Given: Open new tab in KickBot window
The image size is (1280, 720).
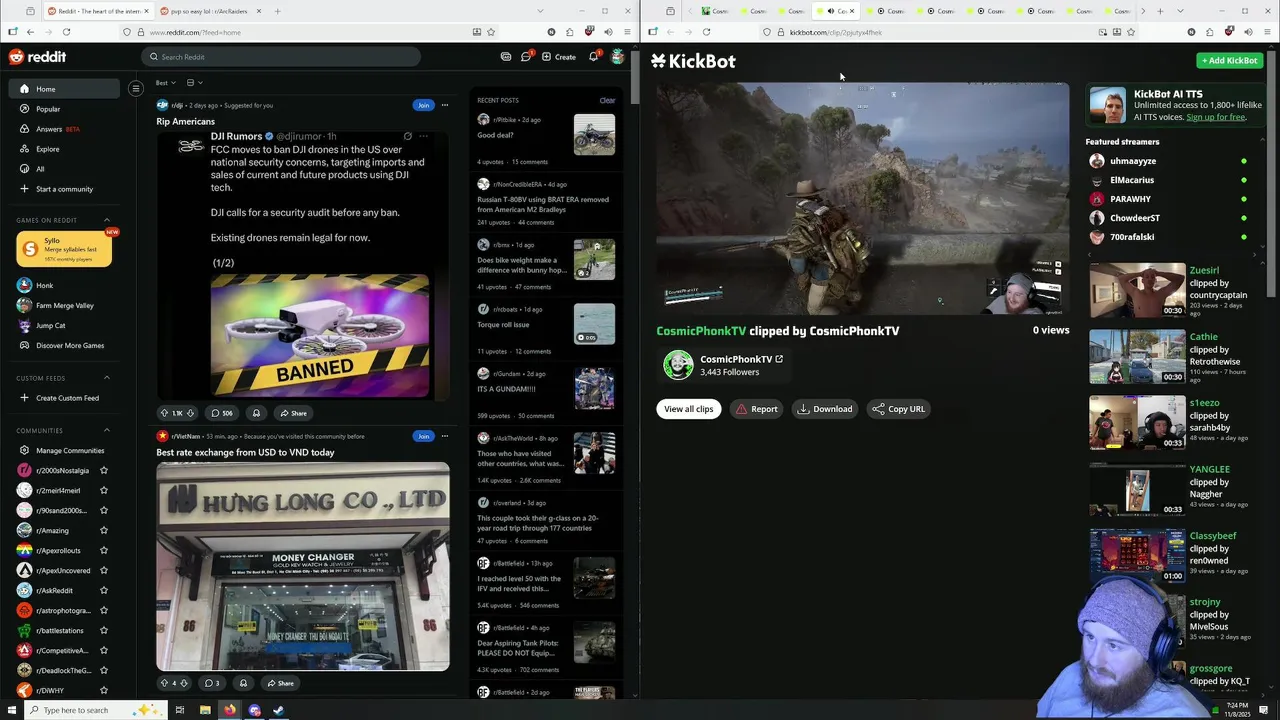Looking at the screenshot, I should [x=1160, y=11].
